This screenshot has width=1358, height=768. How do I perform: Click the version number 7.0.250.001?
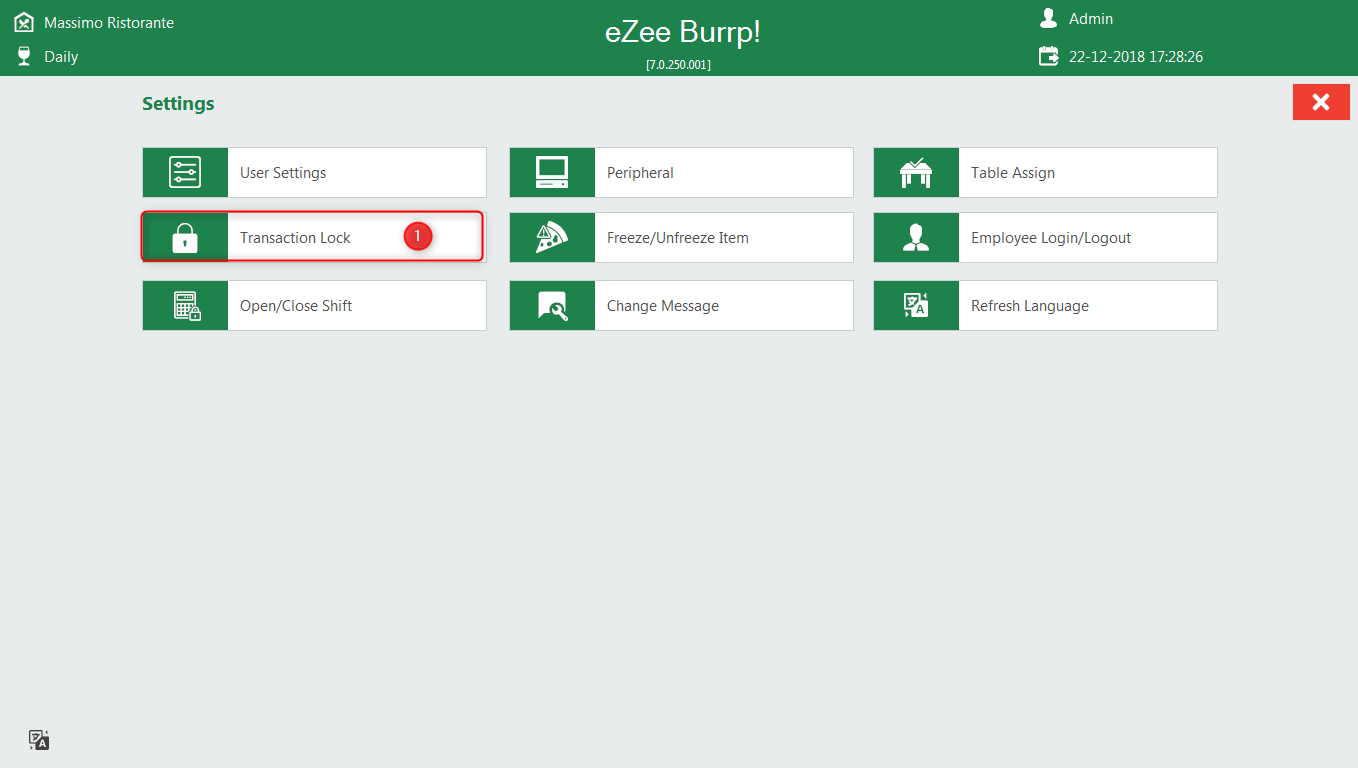point(679,64)
